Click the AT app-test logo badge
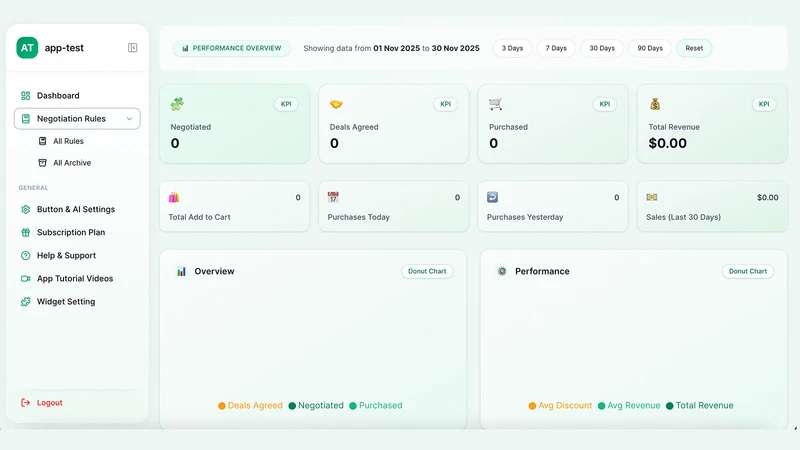Viewport: 800px width, 450px height. click(27, 48)
